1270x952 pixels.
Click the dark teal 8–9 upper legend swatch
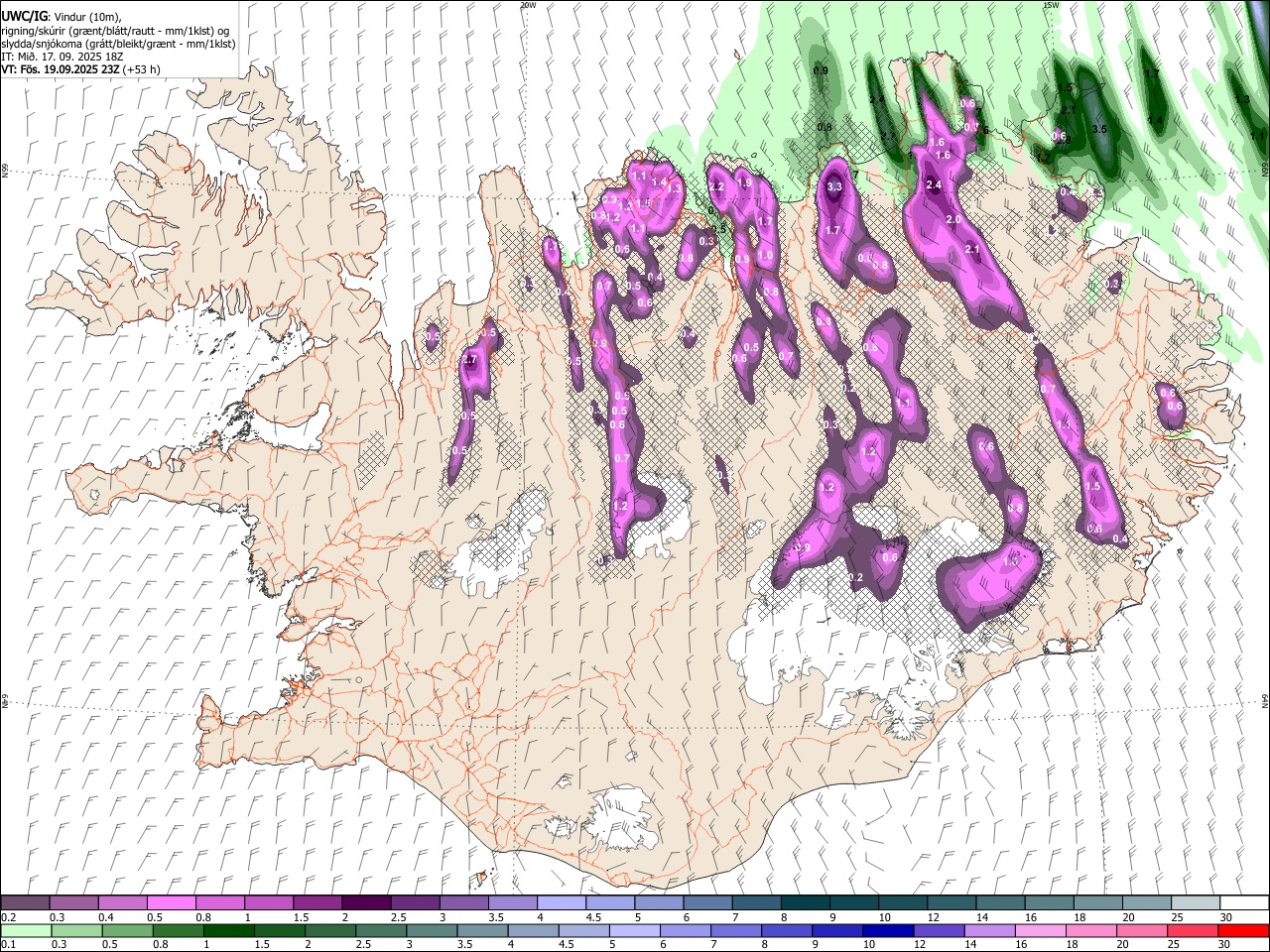[806, 903]
